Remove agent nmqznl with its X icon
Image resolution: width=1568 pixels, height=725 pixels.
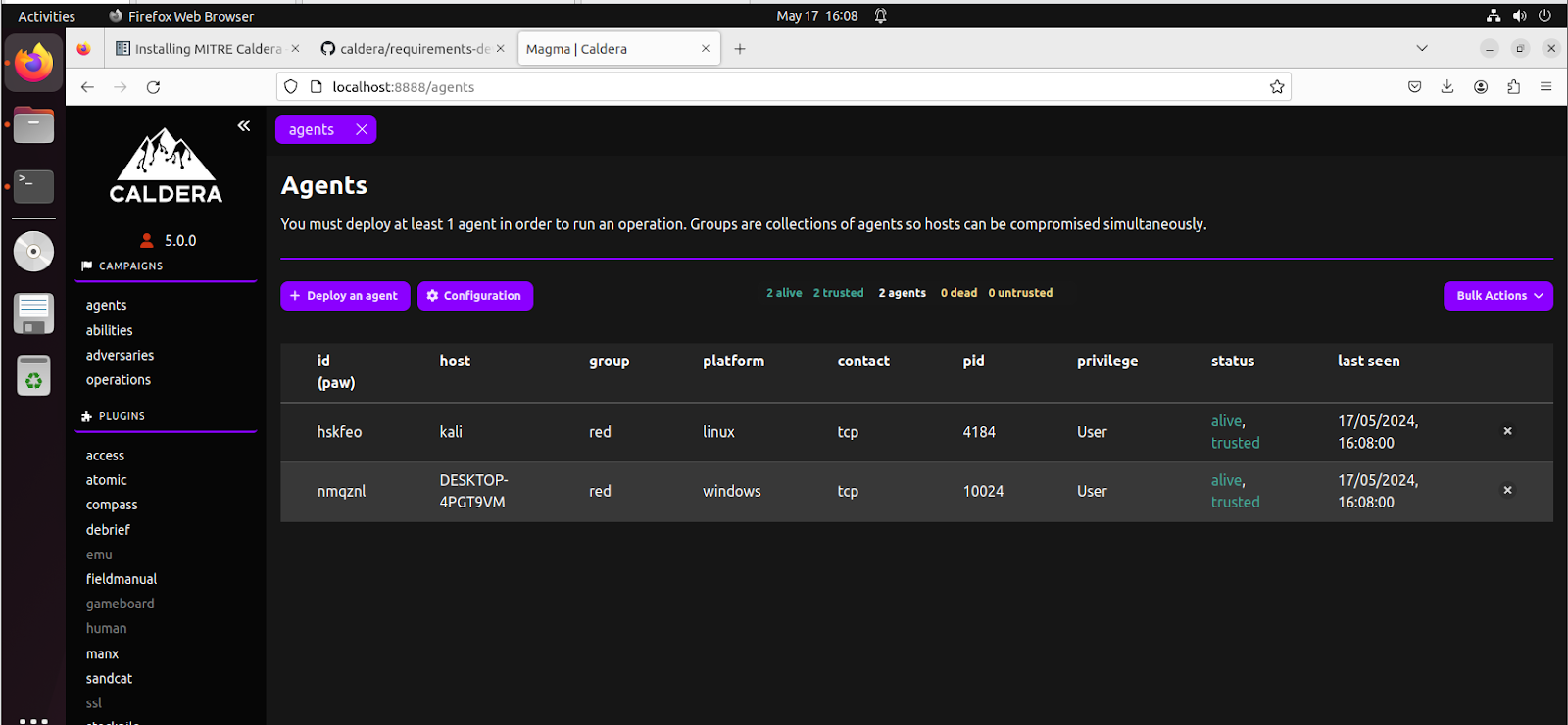coord(1507,490)
